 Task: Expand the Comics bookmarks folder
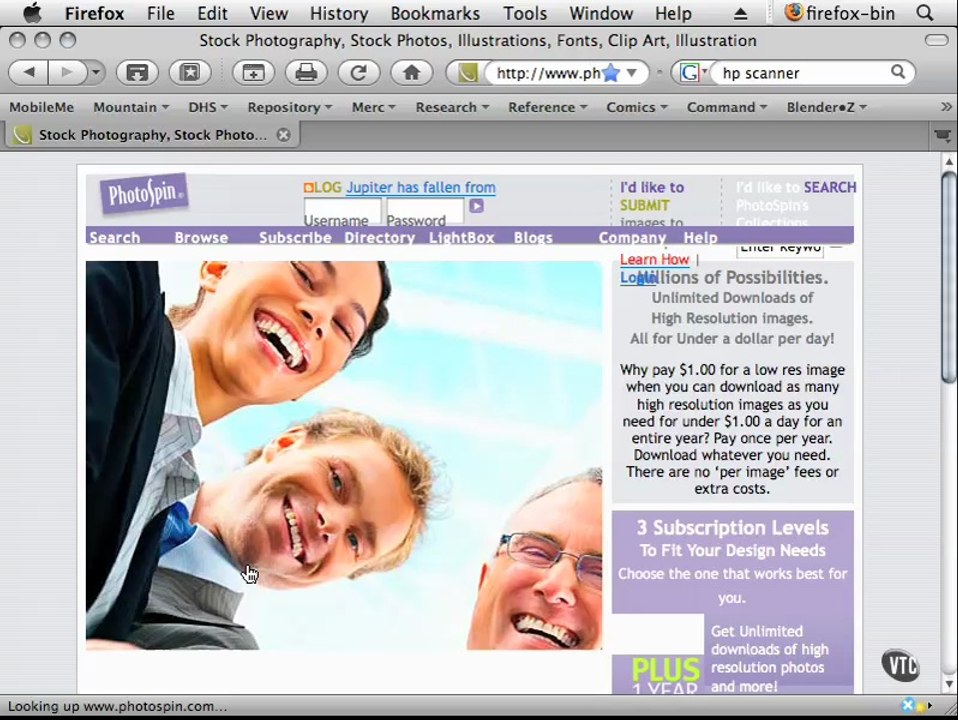point(637,107)
